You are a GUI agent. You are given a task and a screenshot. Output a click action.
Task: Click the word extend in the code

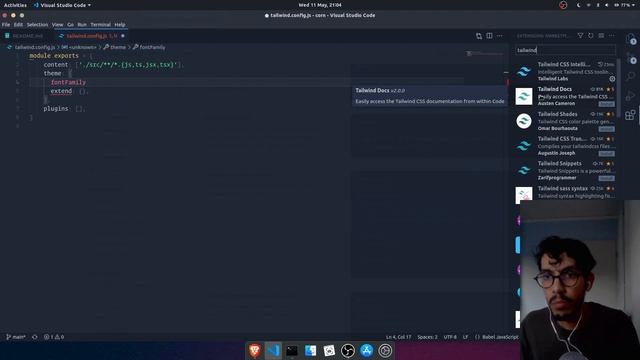pos(61,91)
